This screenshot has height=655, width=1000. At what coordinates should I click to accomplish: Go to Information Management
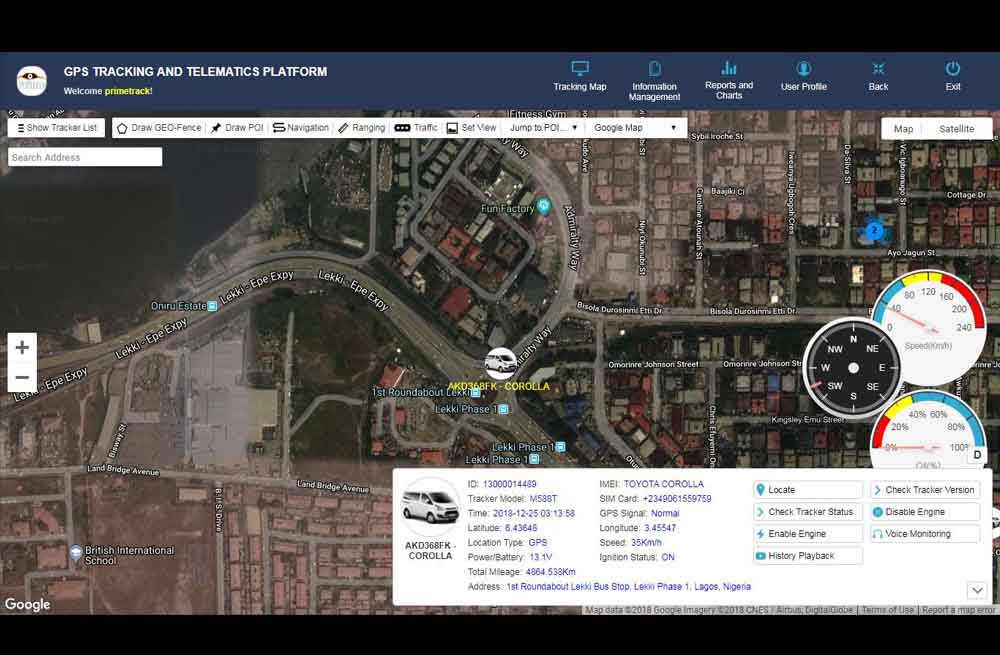point(654,81)
